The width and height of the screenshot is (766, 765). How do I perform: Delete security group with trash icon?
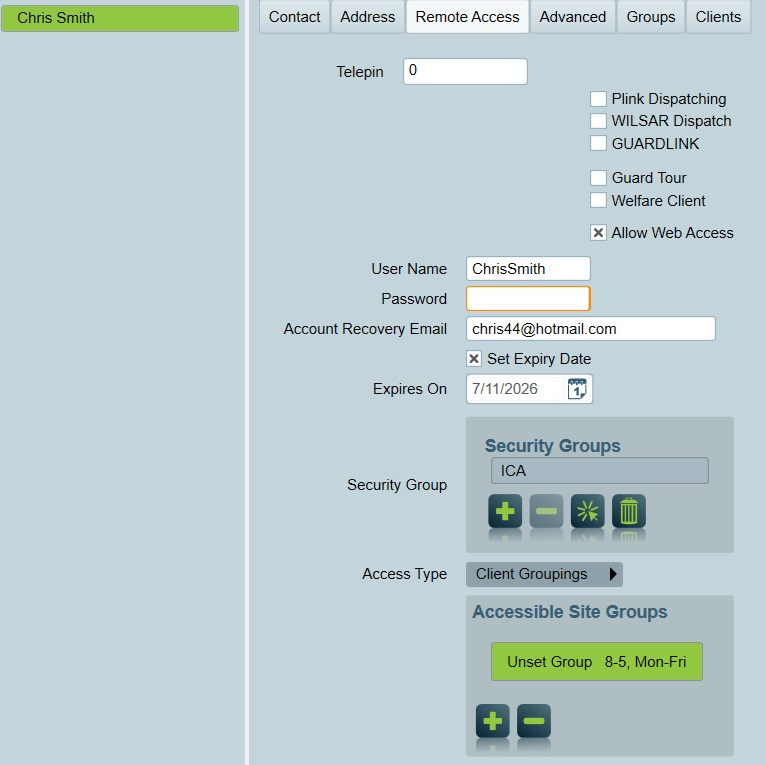[629, 511]
